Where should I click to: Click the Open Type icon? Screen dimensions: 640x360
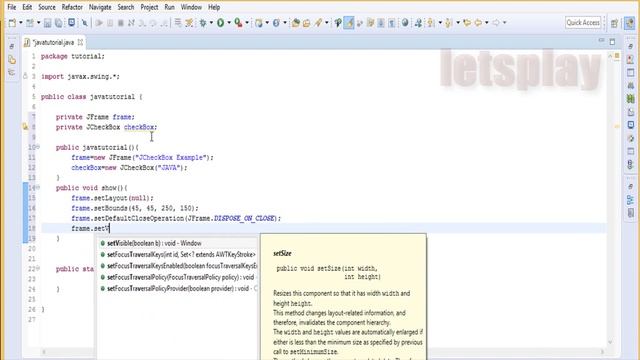tap(296, 23)
